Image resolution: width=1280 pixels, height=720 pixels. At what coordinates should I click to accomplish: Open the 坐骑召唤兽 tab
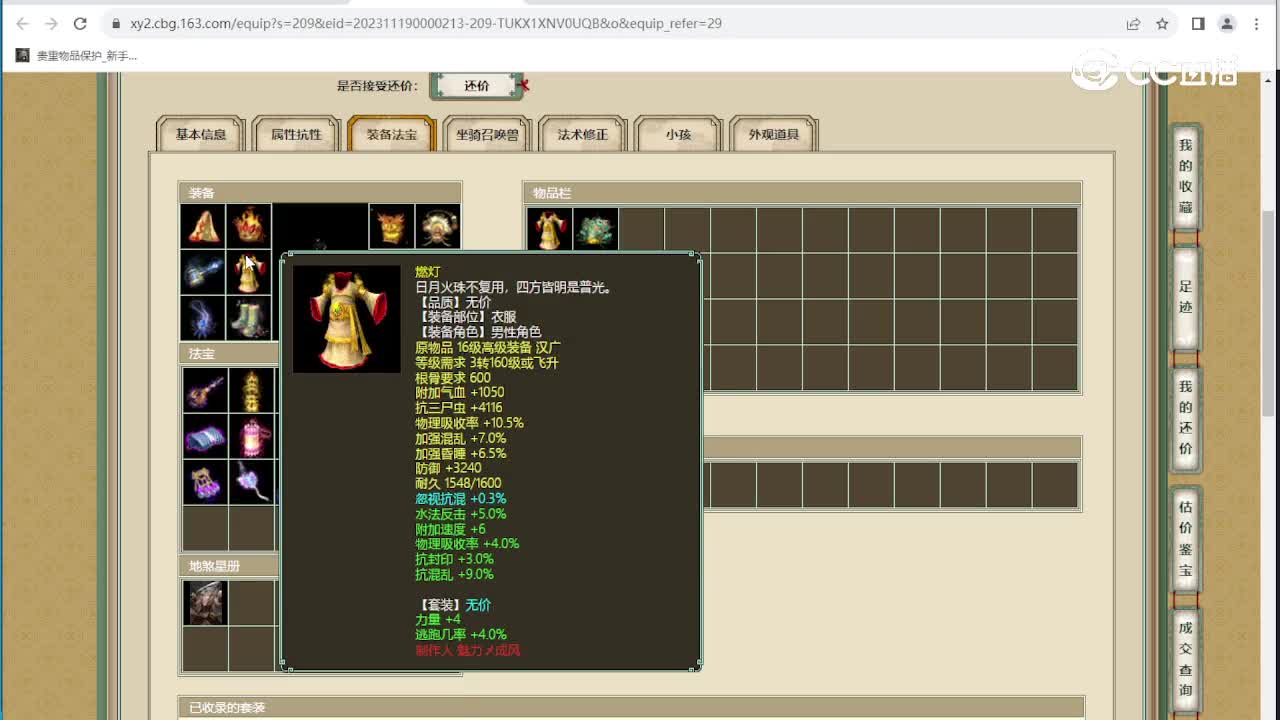487,134
